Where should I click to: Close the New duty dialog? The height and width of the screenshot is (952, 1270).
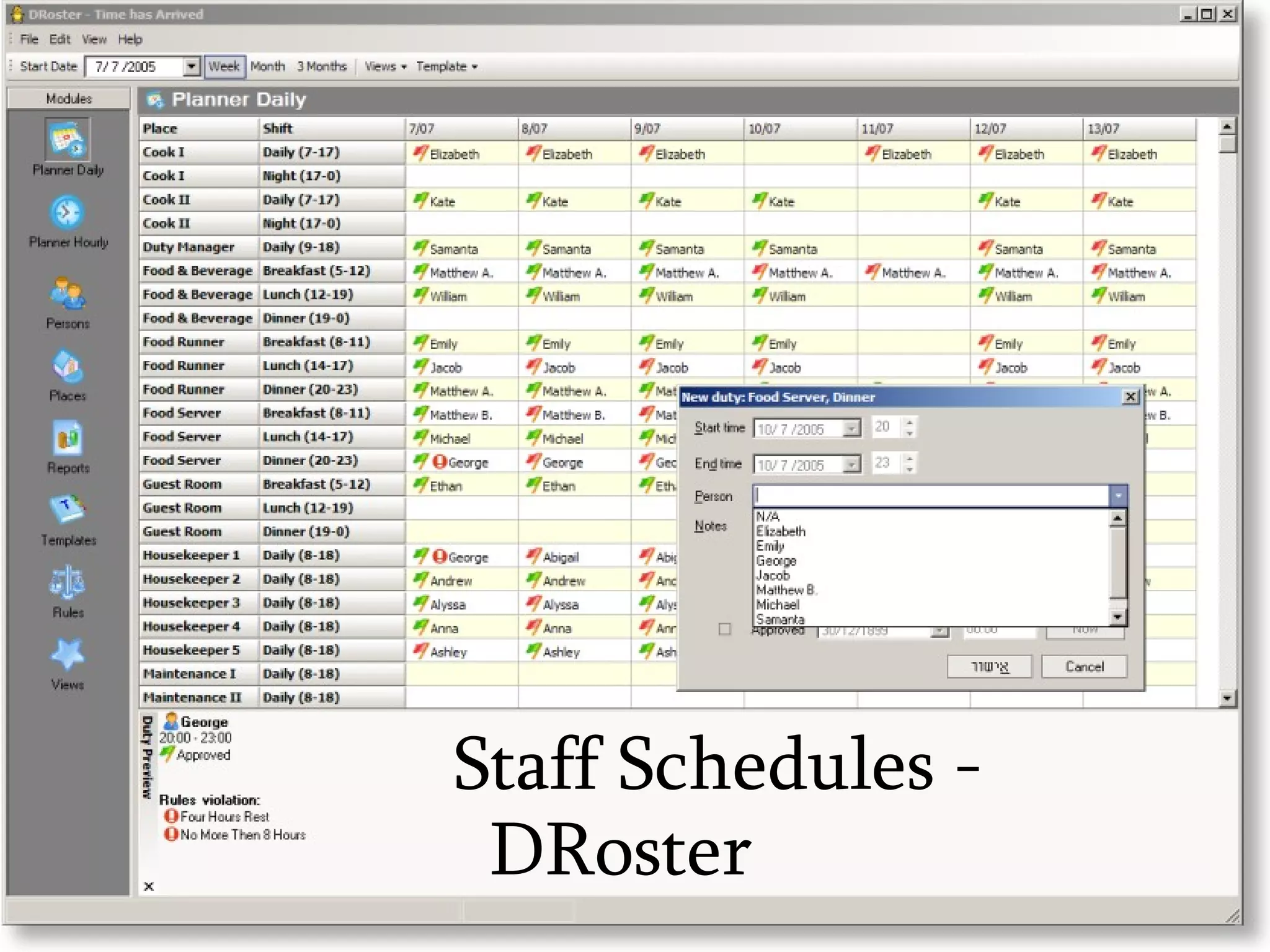[1130, 397]
